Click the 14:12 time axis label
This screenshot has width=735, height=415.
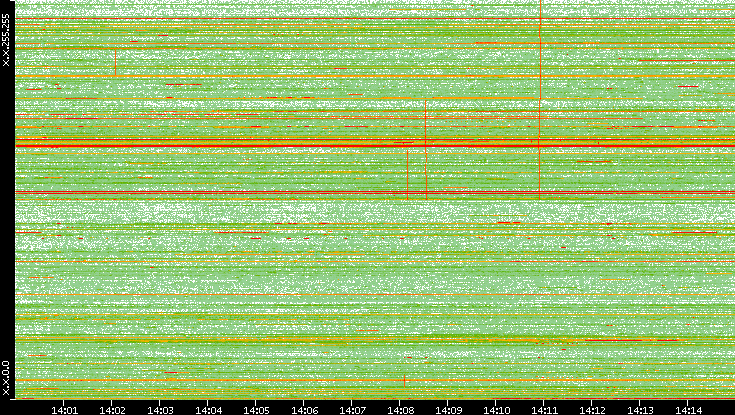pyautogui.click(x=592, y=411)
